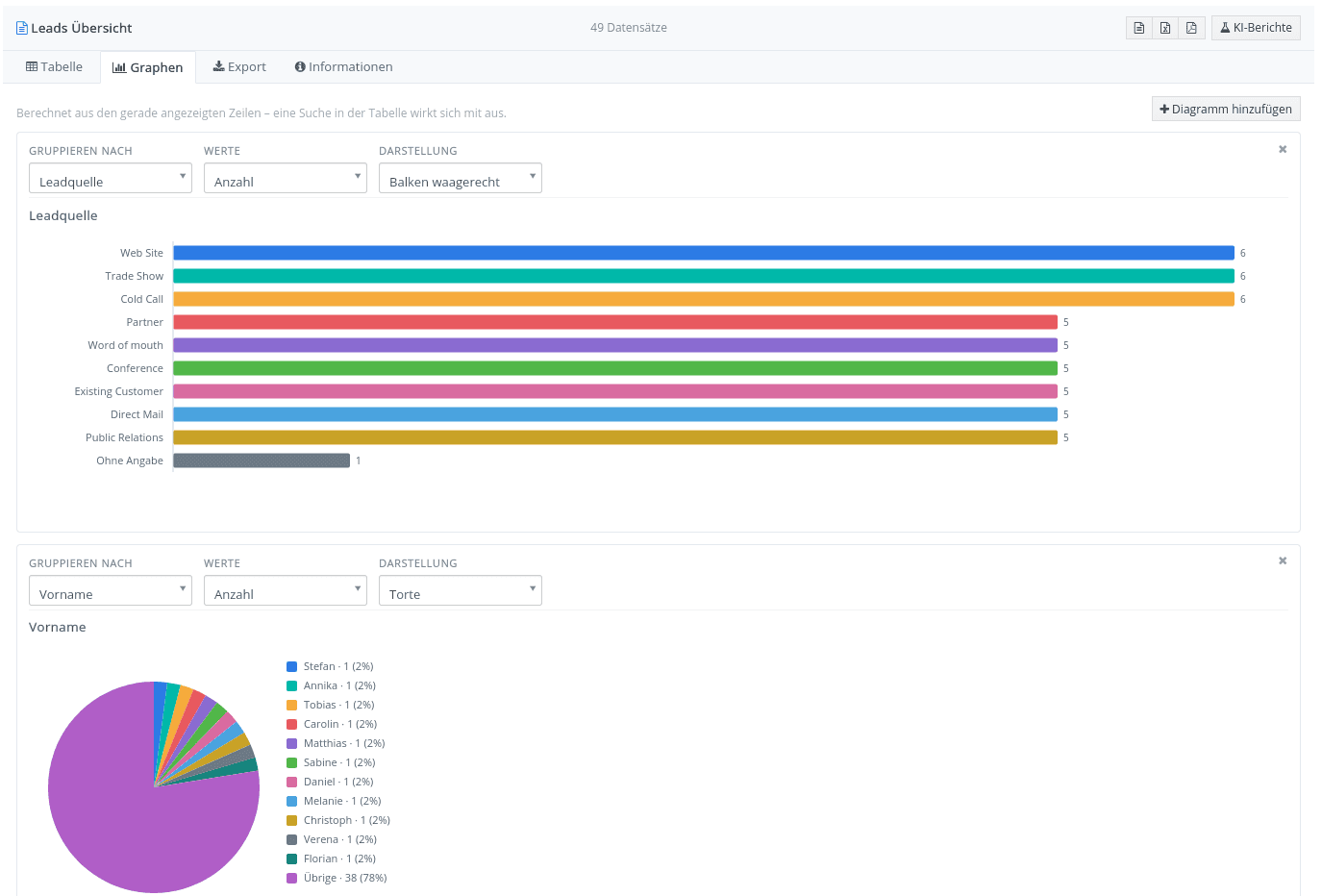This screenshot has width=1322, height=896.
Task: Change the Balken waagerecht display type
Action: tap(461, 178)
